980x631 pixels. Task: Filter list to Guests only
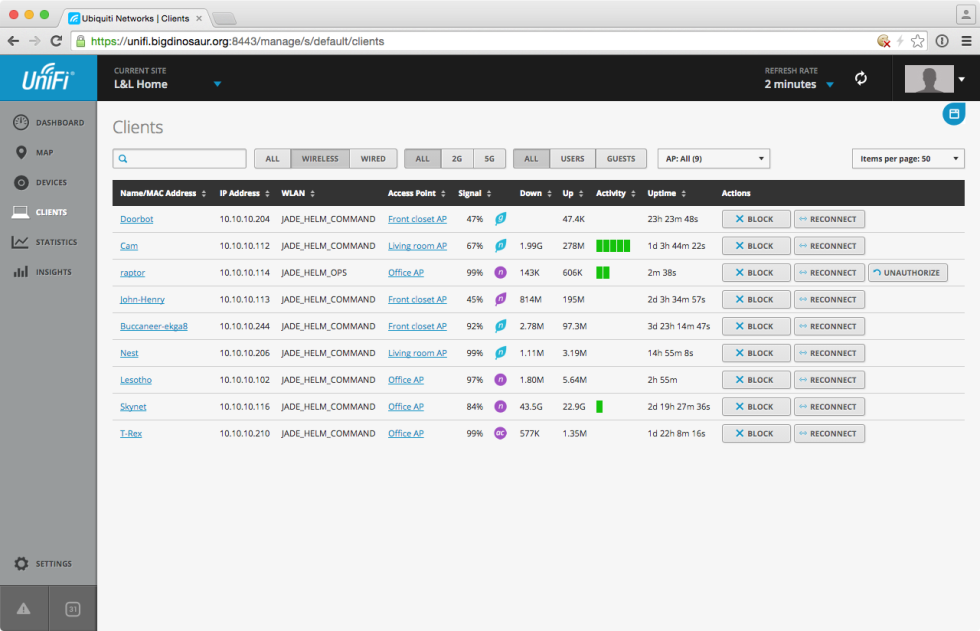click(x=620, y=159)
